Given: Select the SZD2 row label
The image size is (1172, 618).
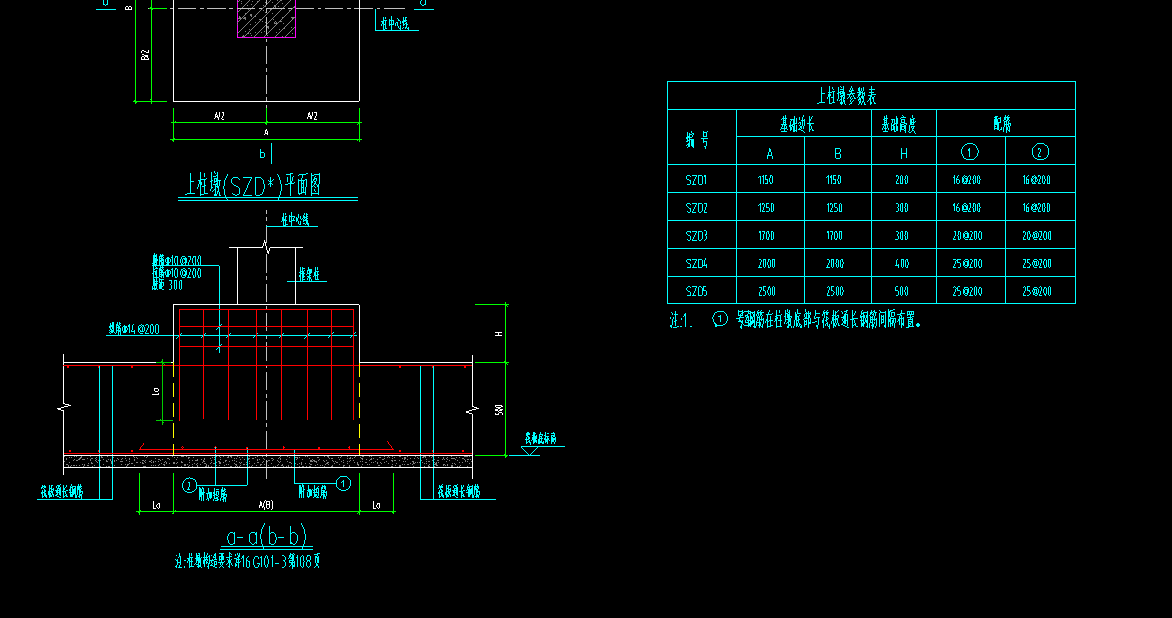Looking at the screenshot, I should (x=696, y=208).
